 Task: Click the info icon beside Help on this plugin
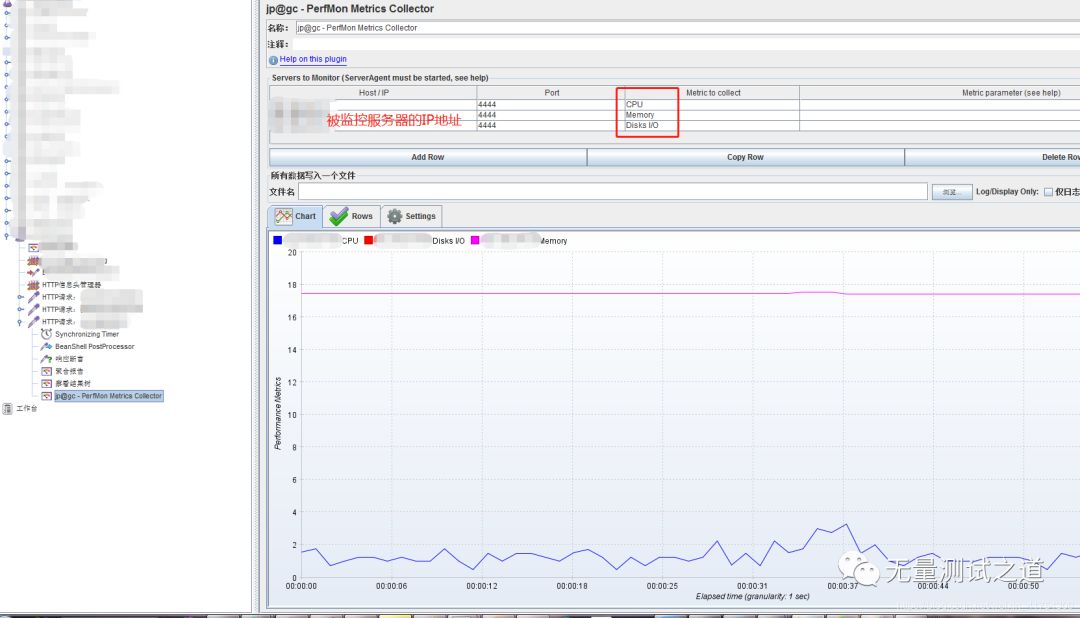(x=273, y=60)
